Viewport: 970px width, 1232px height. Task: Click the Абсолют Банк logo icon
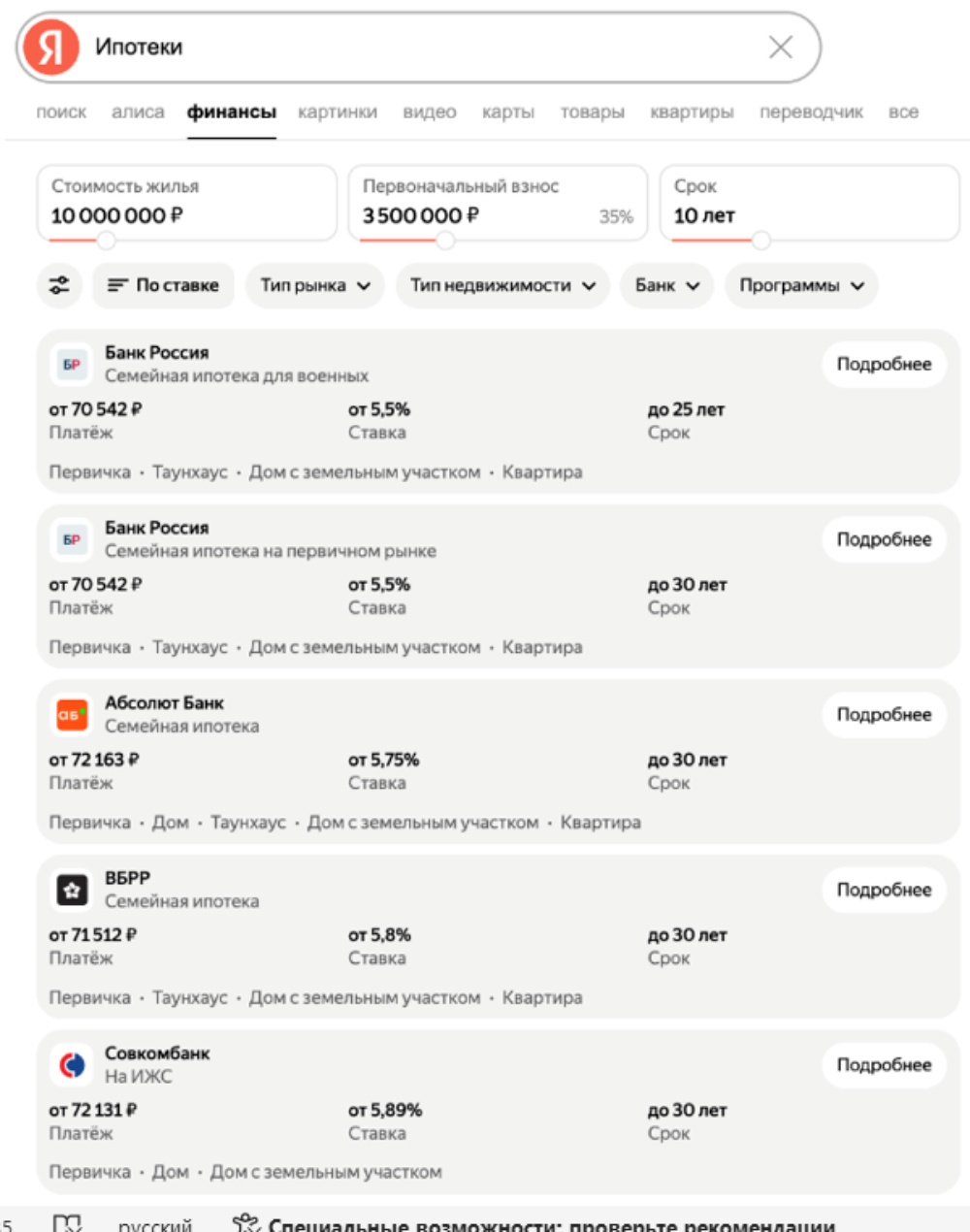72,715
